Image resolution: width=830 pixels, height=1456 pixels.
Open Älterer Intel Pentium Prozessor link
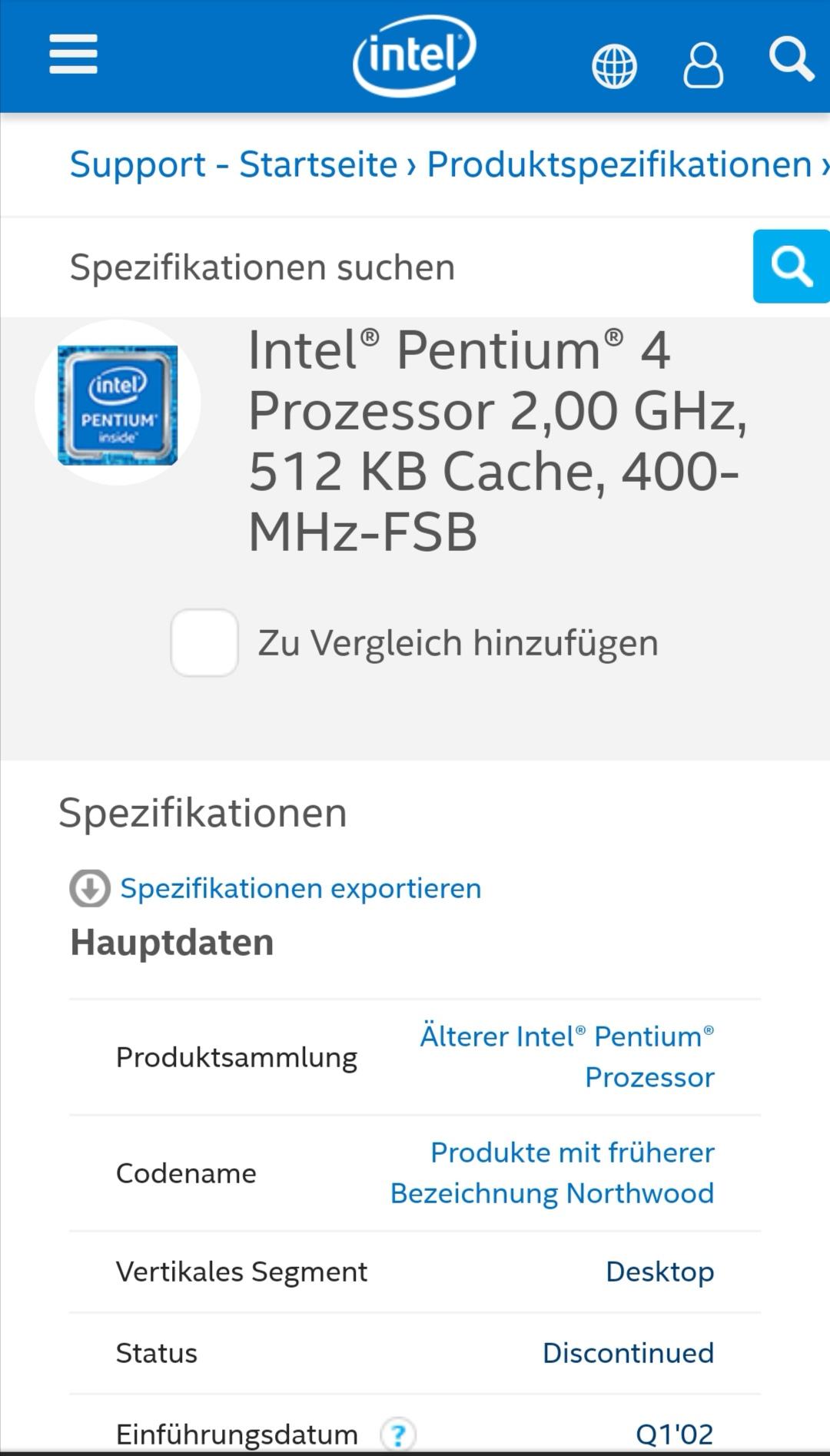tap(567, 1056)
